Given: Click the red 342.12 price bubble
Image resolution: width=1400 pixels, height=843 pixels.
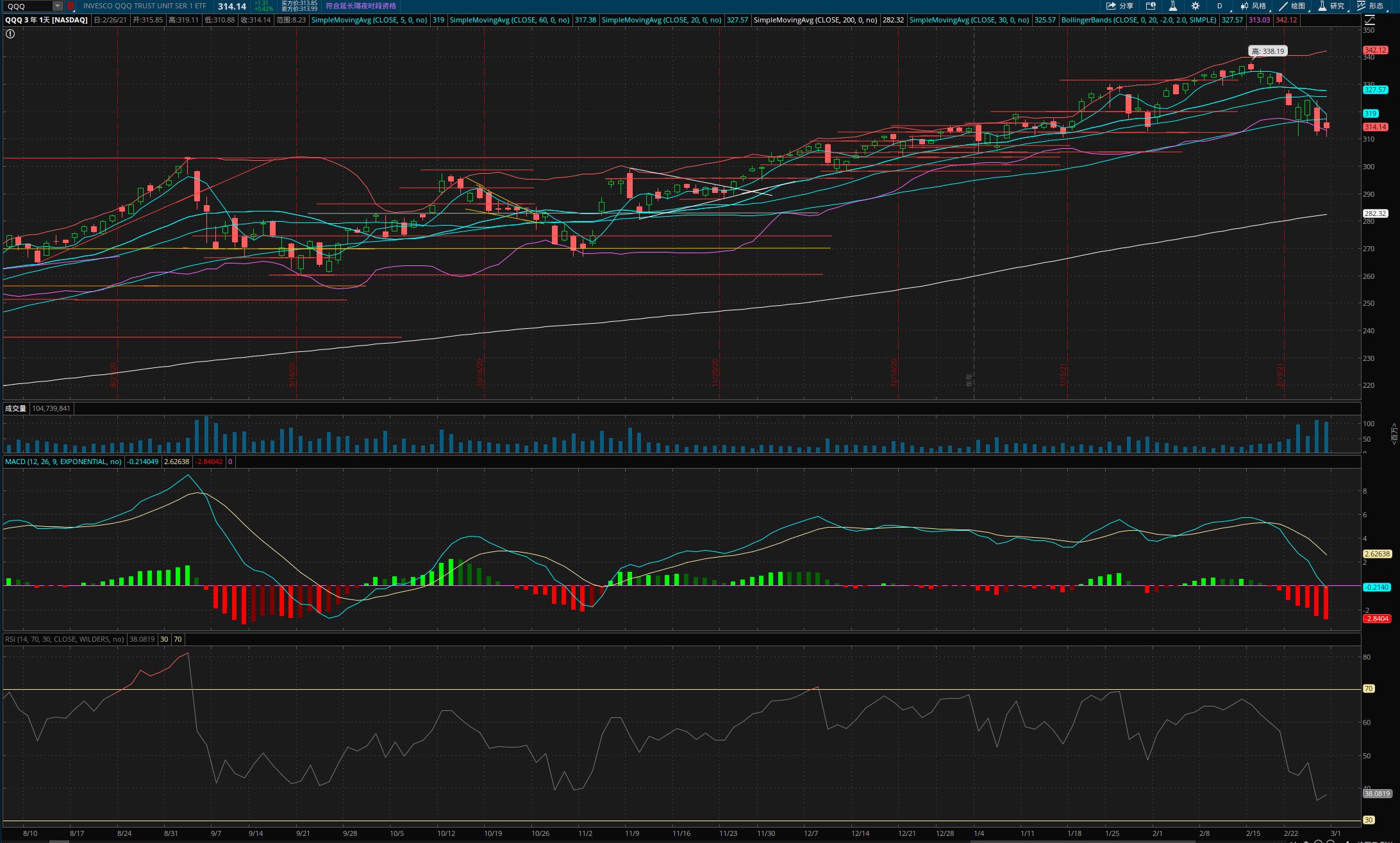Looking at the screenshot, I should (x=1375, y=50).
